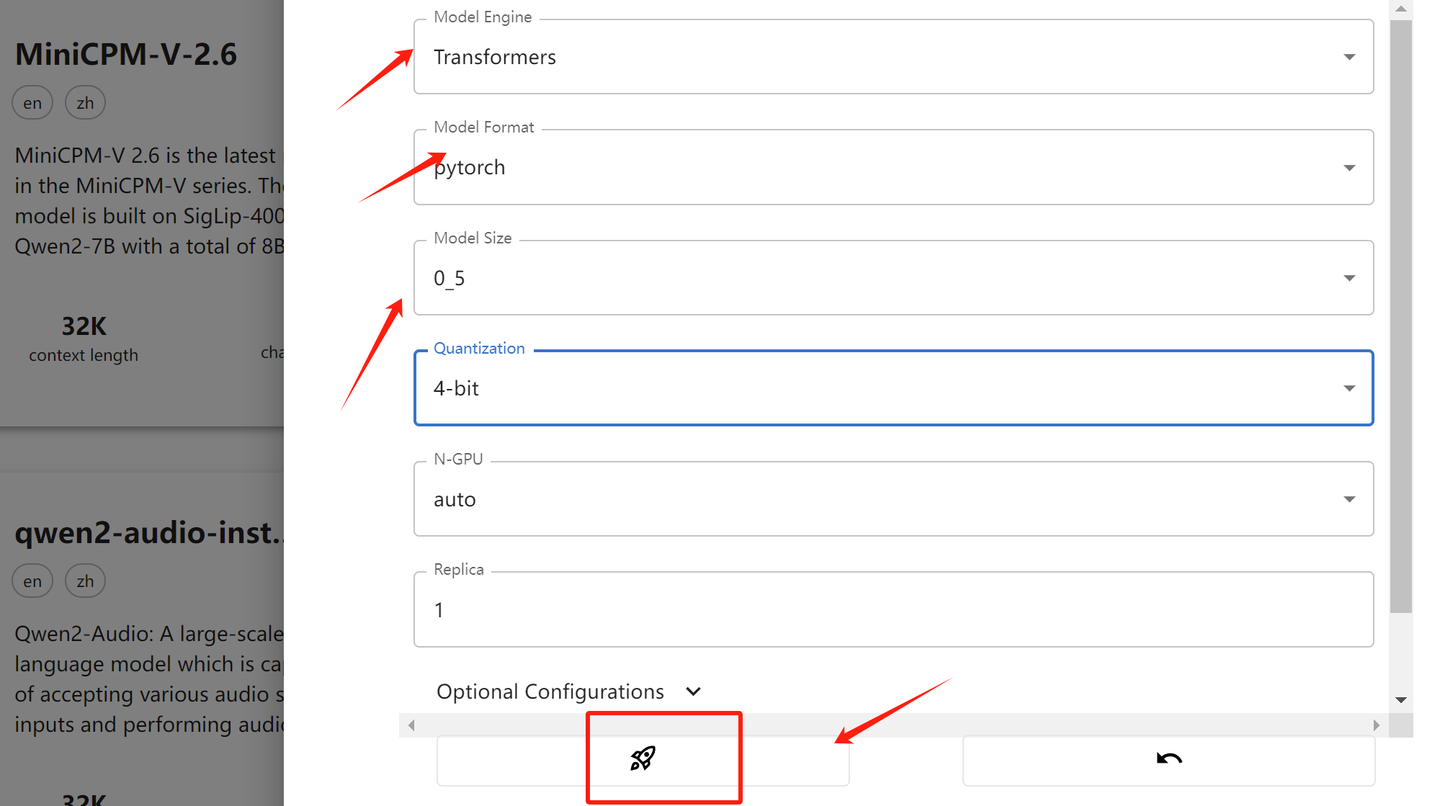Open the Model Engine dropdown
The width and height of the screenshot is (1440, 806).
pos(892,57)
